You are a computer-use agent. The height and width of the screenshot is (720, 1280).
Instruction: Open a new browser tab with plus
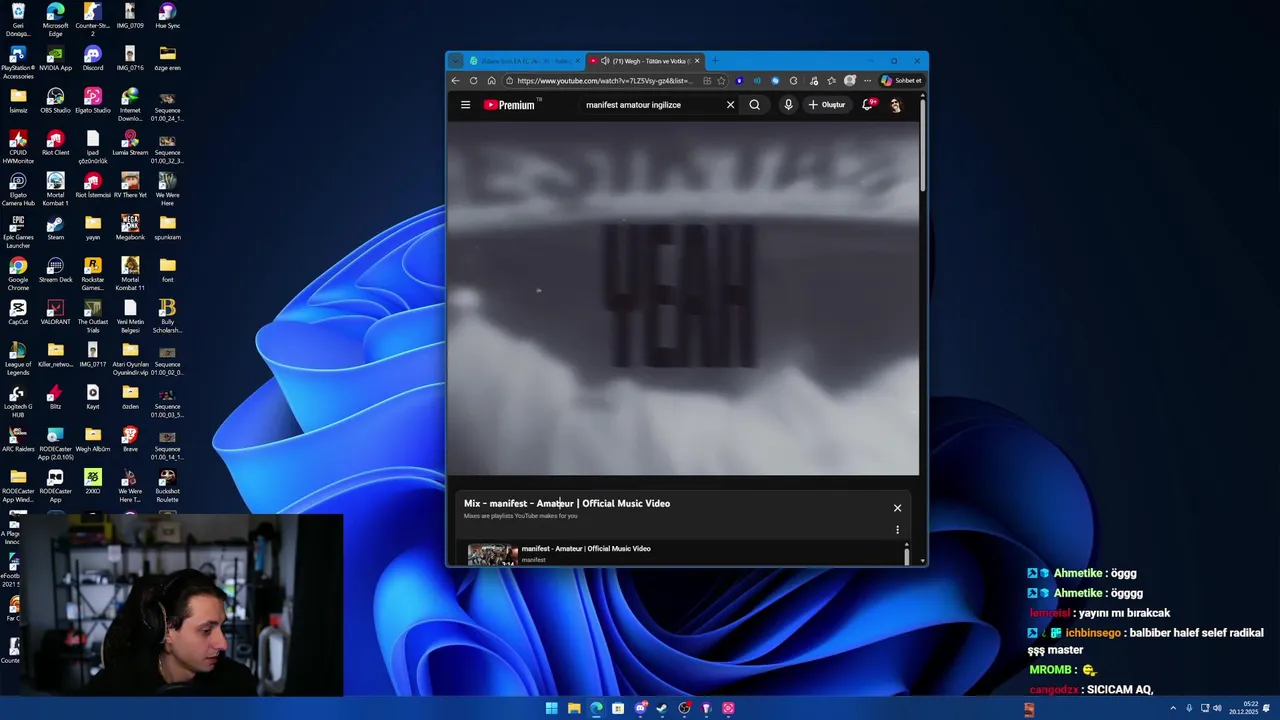(x=714, y=61)
